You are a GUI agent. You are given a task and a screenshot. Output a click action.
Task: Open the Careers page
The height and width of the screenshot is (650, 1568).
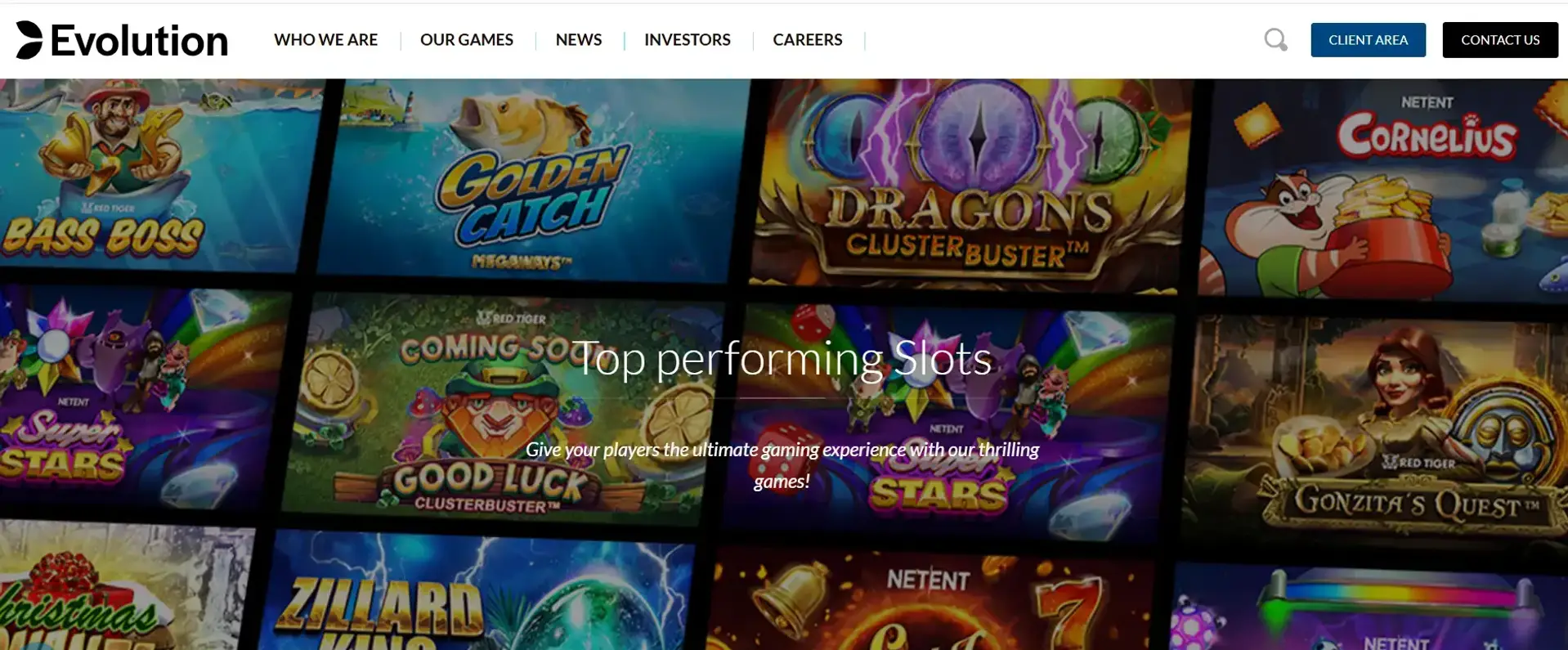click(808, 39)
